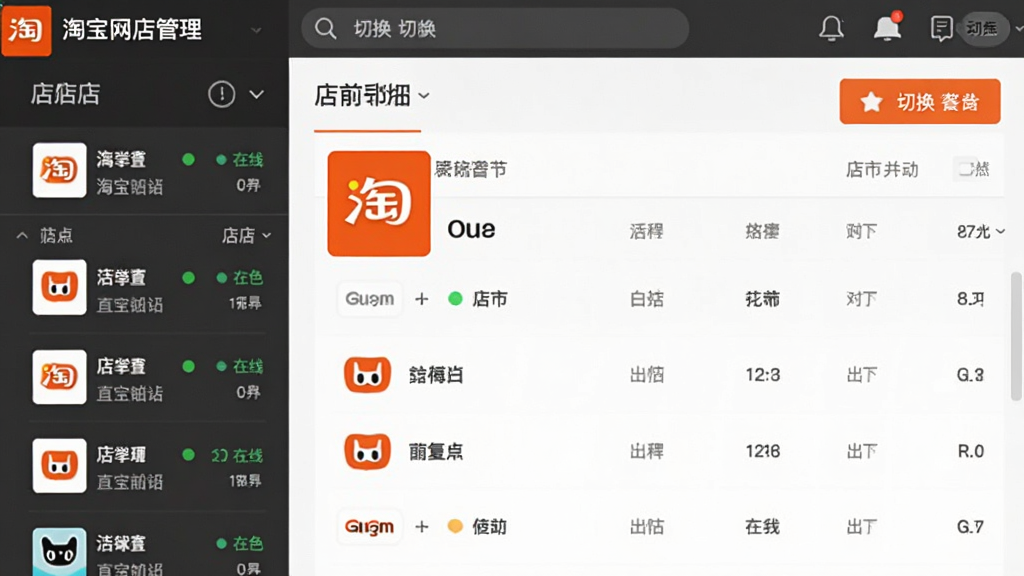The width and height of the screenshot is (1024, 576).
Task: Click the orange 切换 button with the star
Action: (x=920, y=101)
